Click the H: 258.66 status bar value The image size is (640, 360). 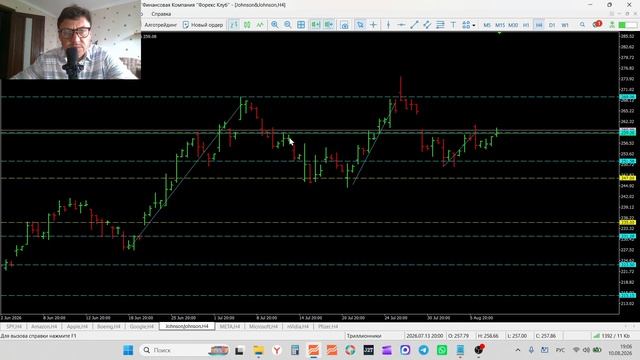tap(488, 336)
